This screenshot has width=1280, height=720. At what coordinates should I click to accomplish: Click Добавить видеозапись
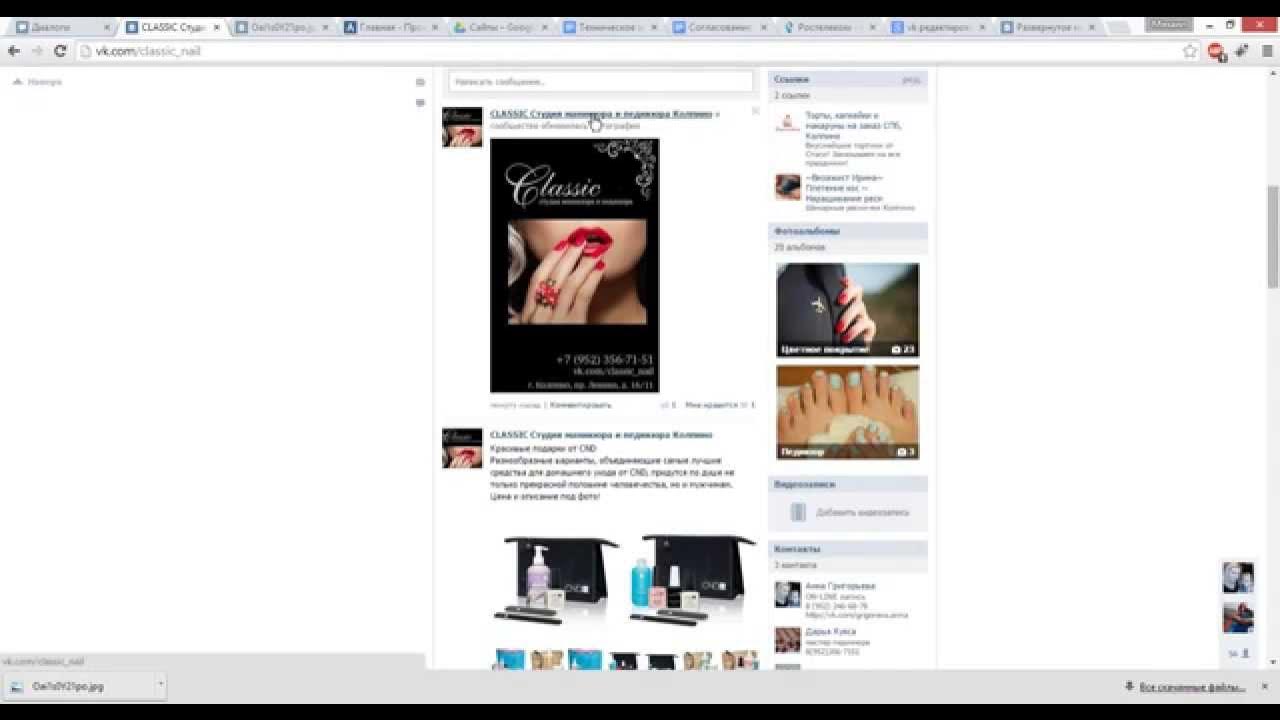pyautogui.click(x=862, y=512)
